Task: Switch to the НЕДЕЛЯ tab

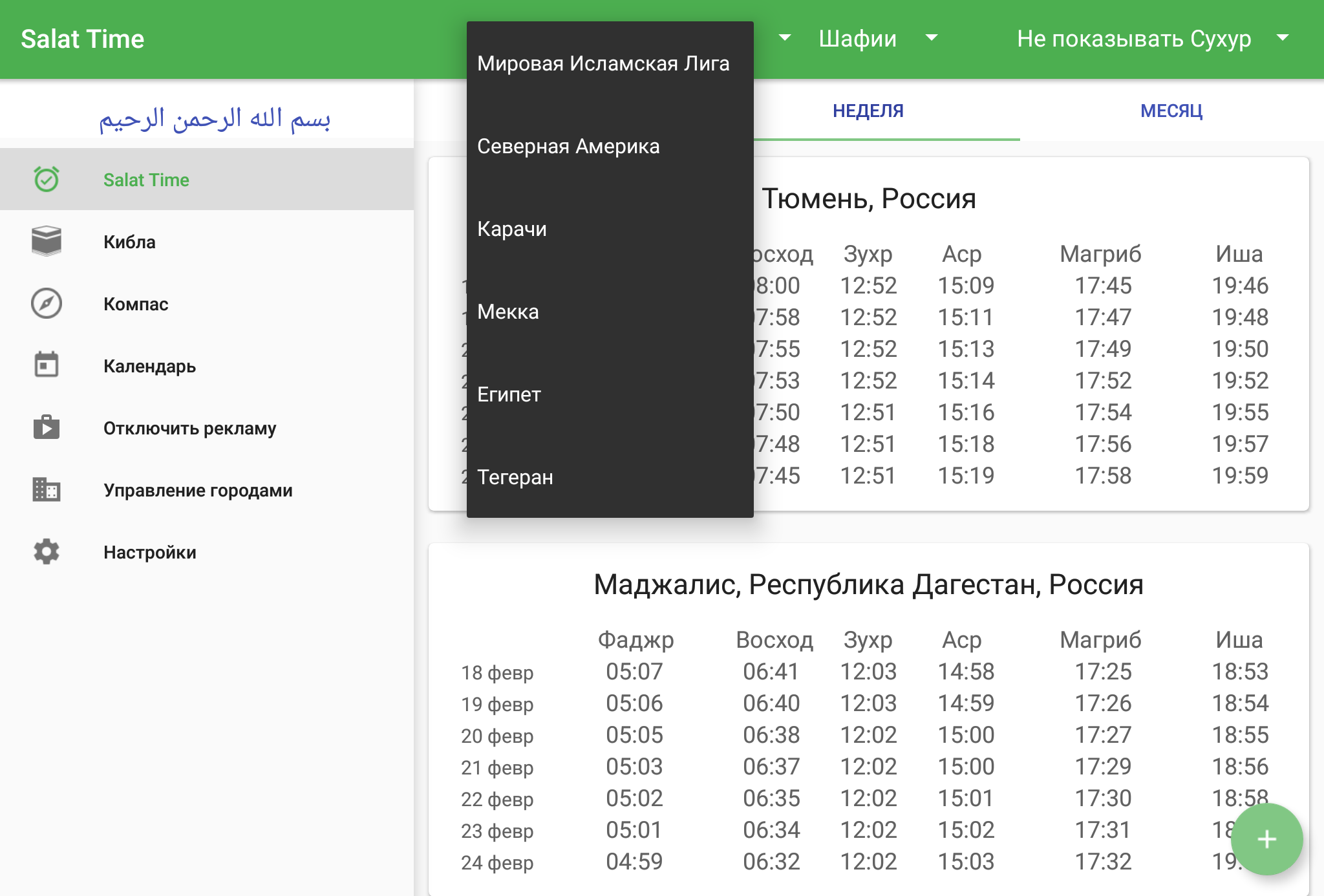Action: (x=868, y=111)
